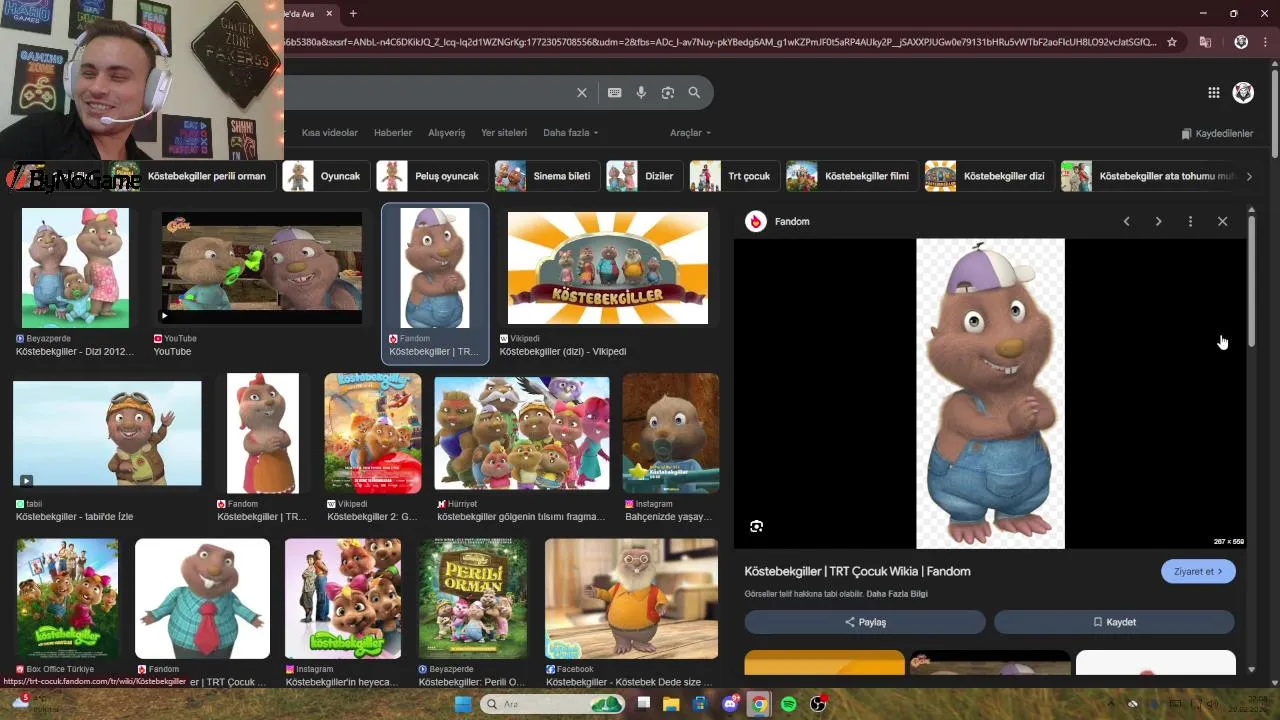
Task: Switch to Haberler tab
Action: click(x=393, y=133)
